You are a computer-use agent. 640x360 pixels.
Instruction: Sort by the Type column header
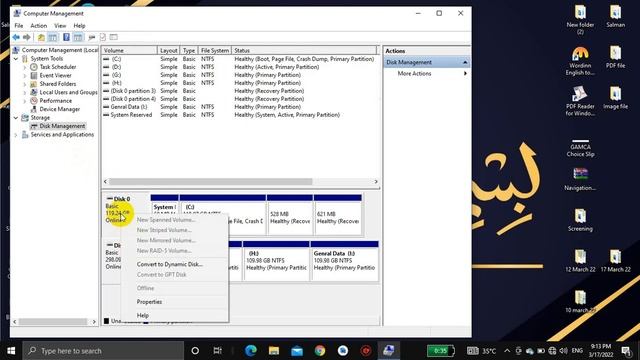(189, 51)
